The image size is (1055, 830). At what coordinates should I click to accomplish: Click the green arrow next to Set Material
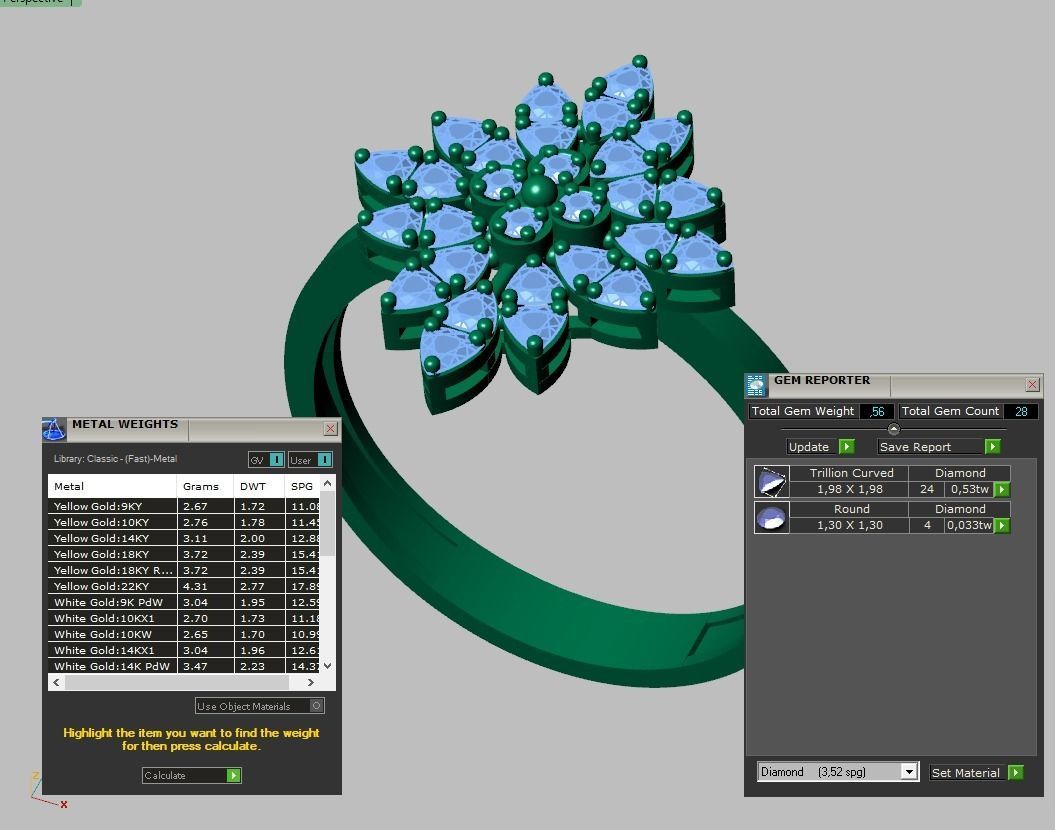click(1016, 773)
